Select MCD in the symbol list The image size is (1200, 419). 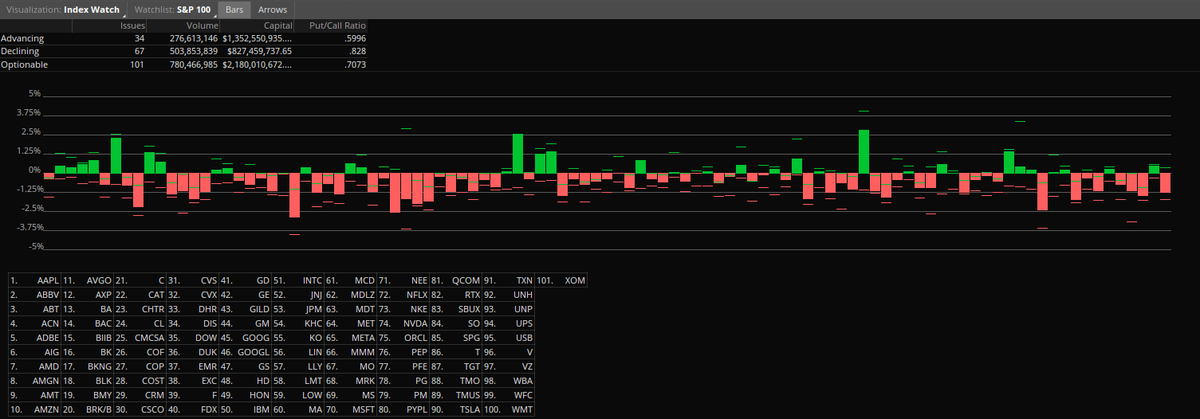tap(364, 281)
